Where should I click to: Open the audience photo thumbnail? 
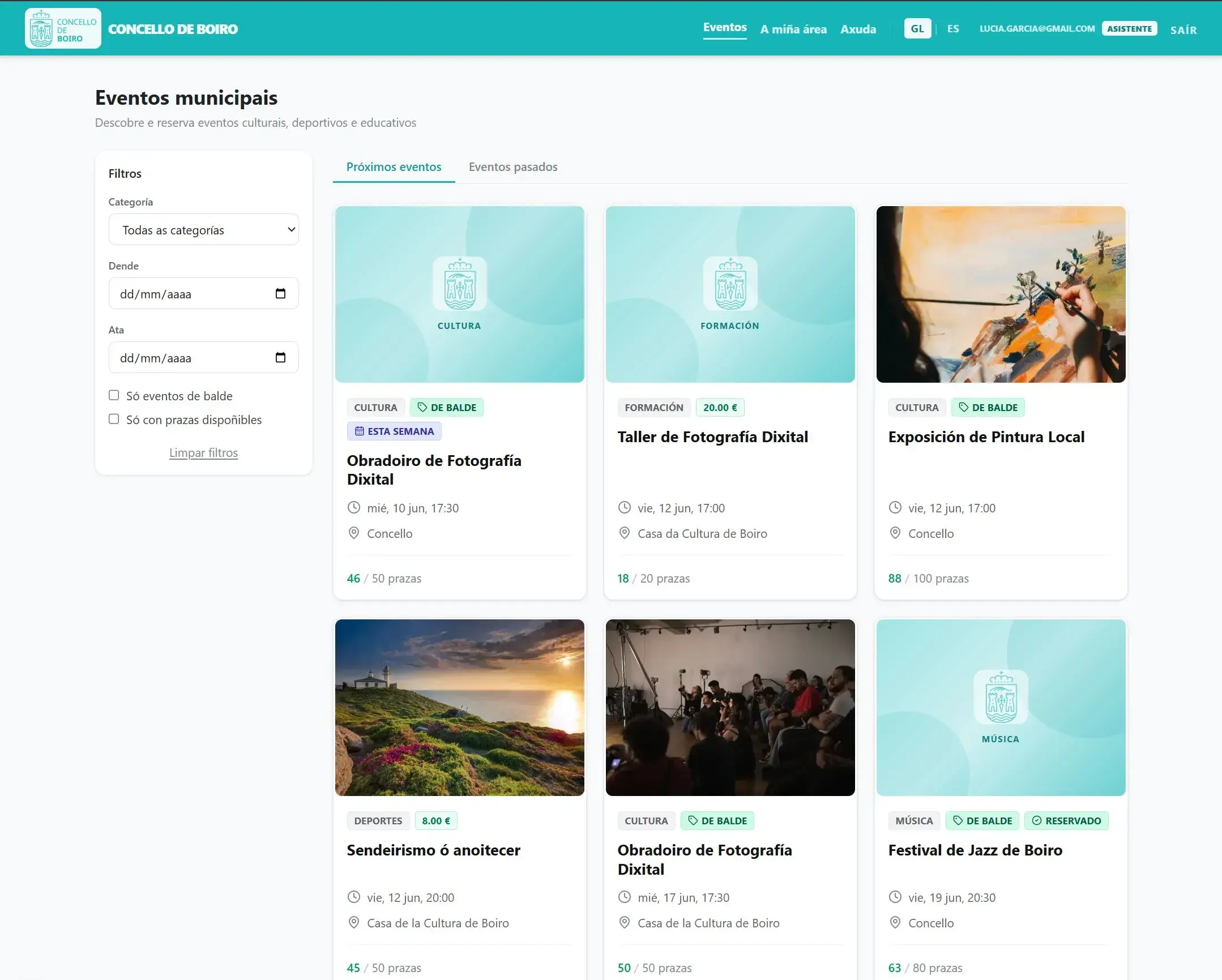730,707
